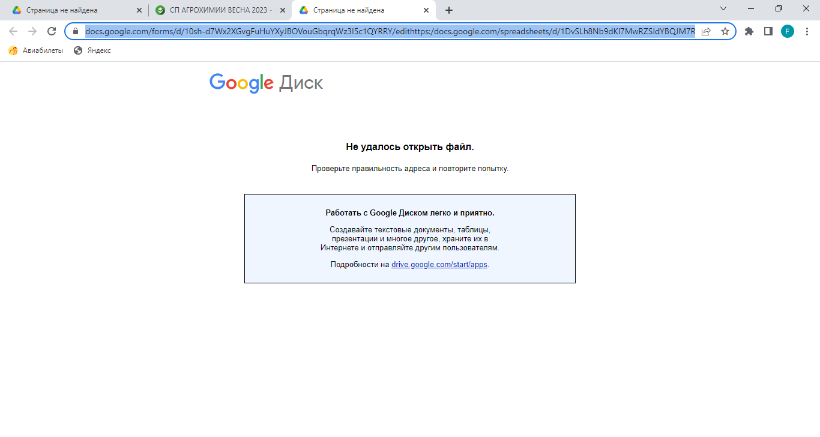
Task: Close the active Drive error tab
Action: [426, 10]
